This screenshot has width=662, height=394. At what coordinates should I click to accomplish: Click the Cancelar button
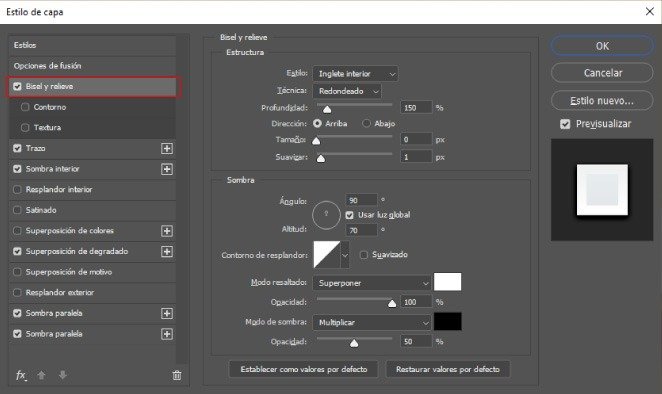click(602, 73)
